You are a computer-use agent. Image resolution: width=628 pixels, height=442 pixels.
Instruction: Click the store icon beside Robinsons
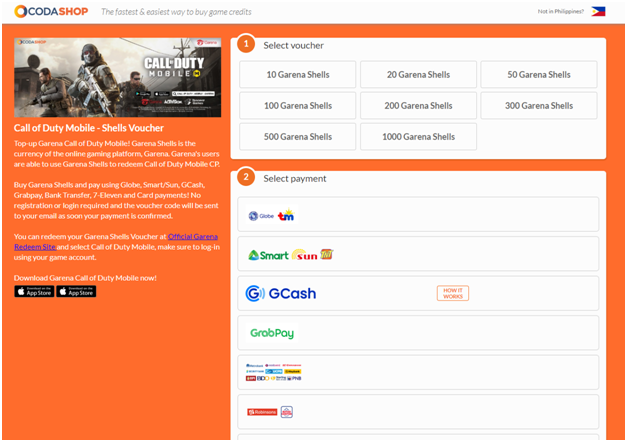287,412
